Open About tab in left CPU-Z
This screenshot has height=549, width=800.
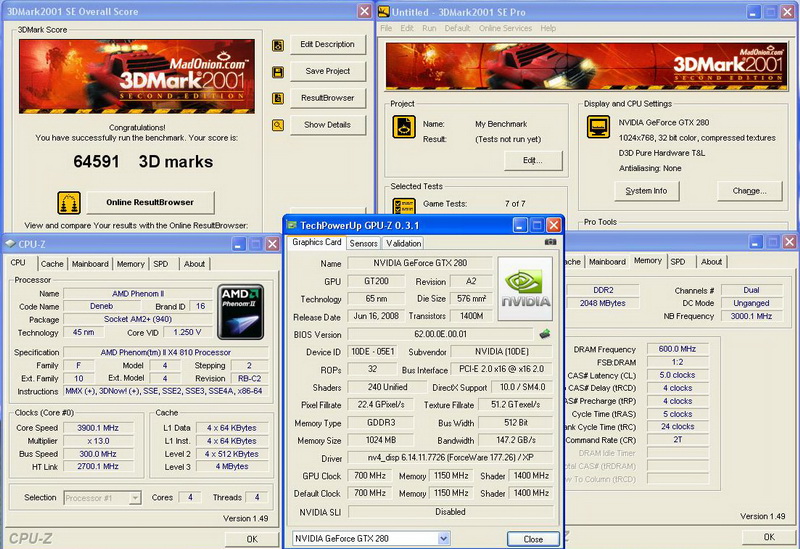pos(194,264)
